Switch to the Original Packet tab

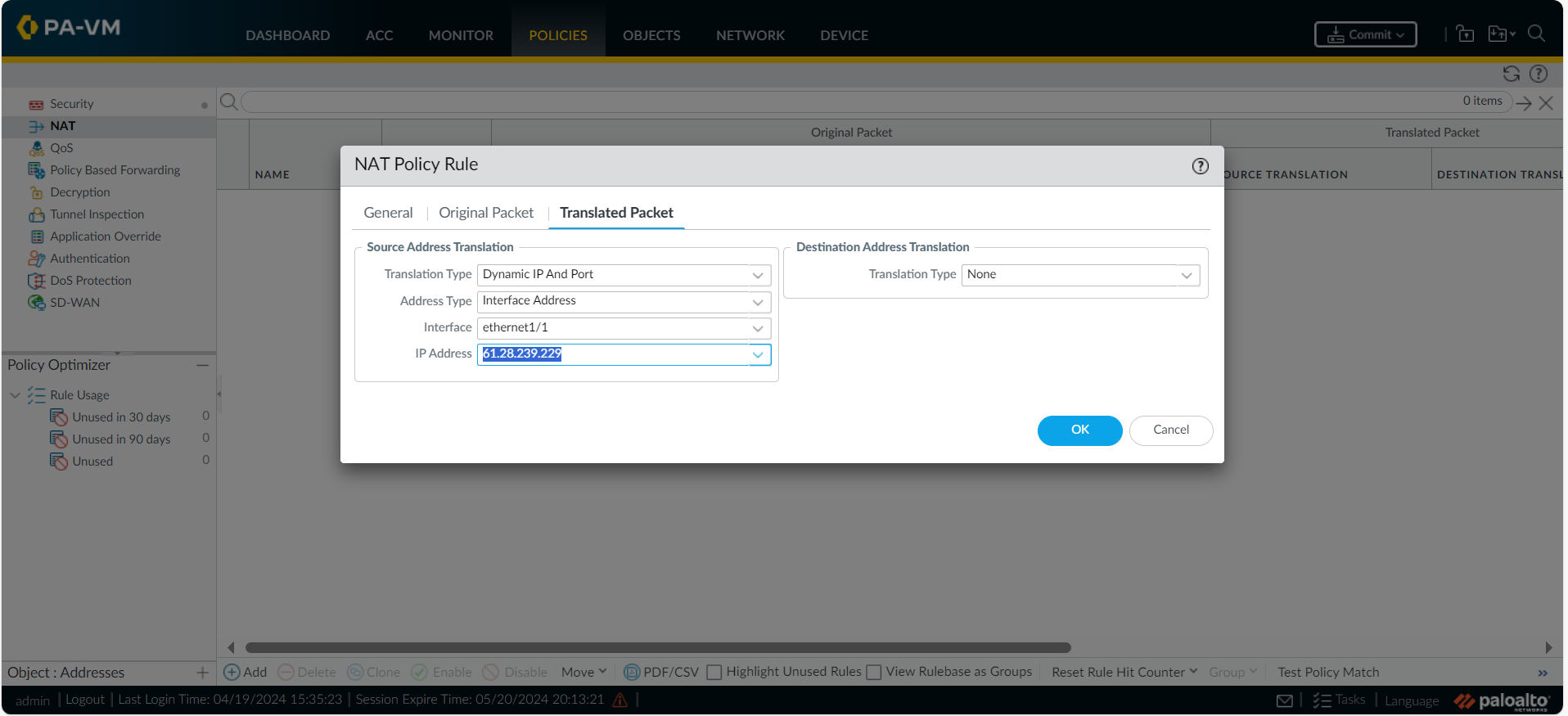(x=485, y=213)
